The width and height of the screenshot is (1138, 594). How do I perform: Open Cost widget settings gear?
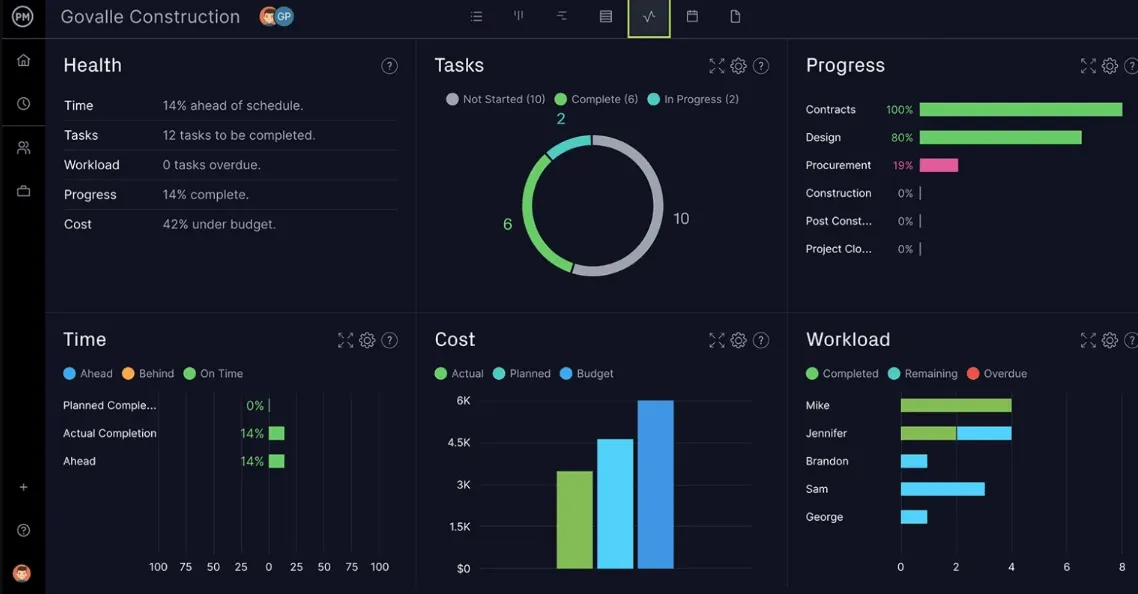tap(739, 340)
